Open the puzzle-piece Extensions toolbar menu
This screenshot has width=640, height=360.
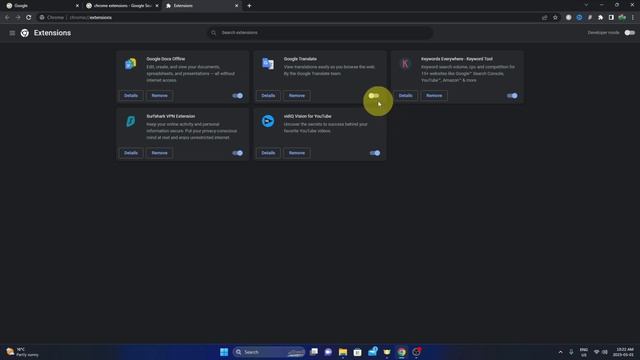point(600,18)
